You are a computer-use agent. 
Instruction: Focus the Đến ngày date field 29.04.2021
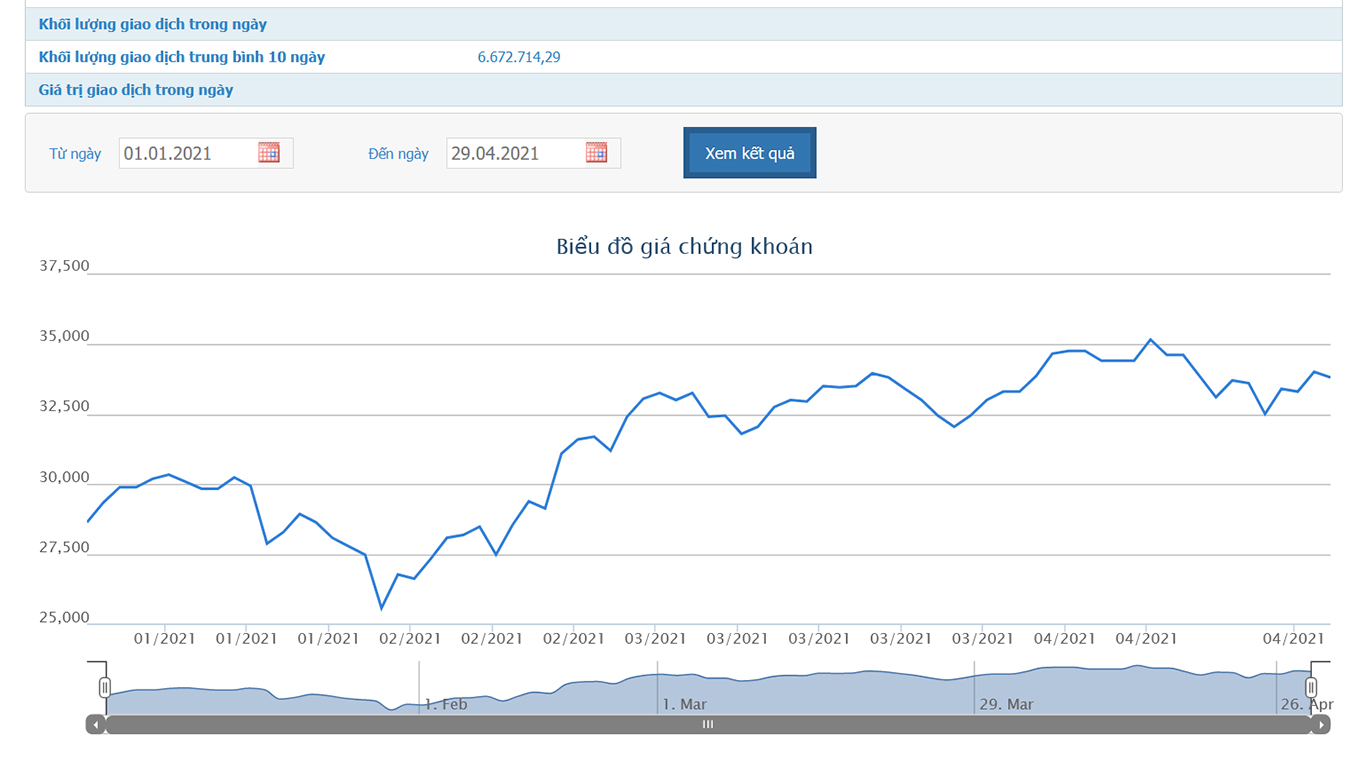pos(514,153)
